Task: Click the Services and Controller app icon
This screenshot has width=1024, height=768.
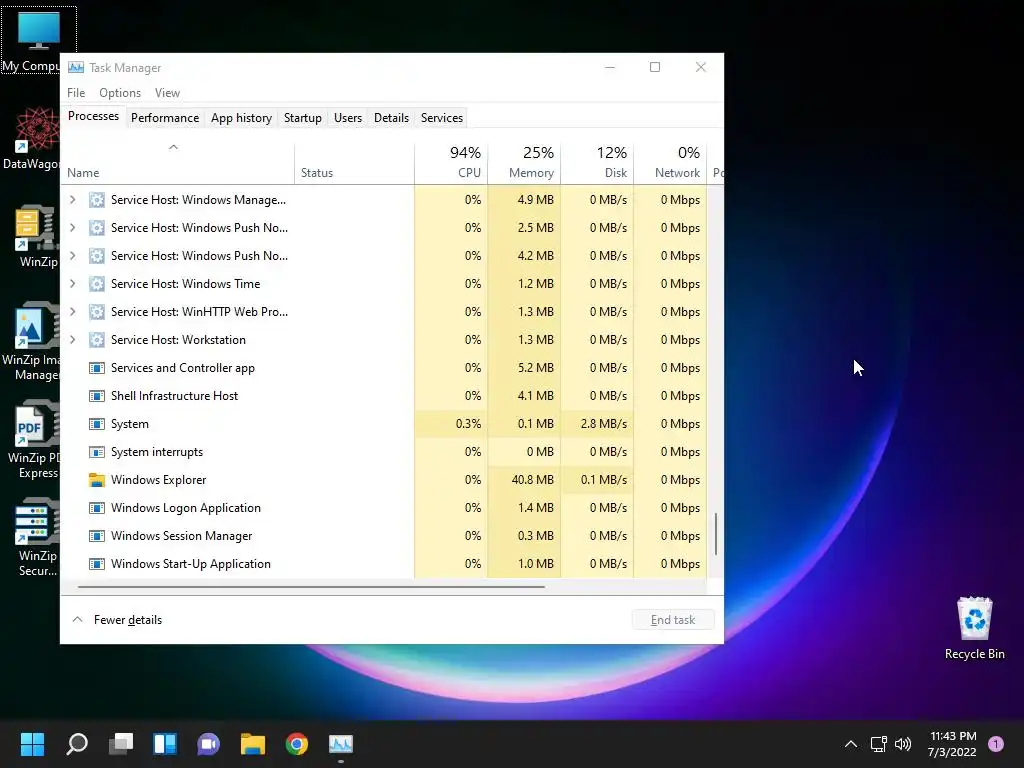Action: 97,368
